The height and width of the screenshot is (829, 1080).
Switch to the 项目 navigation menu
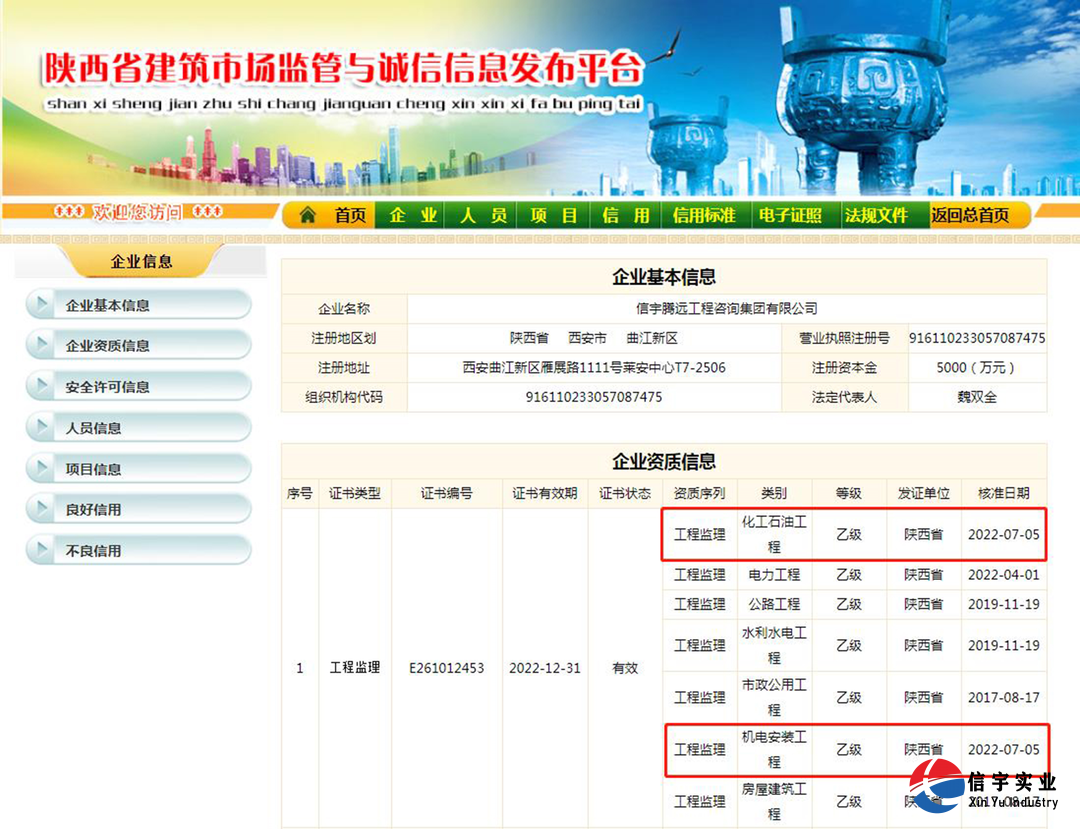[554, 216]
